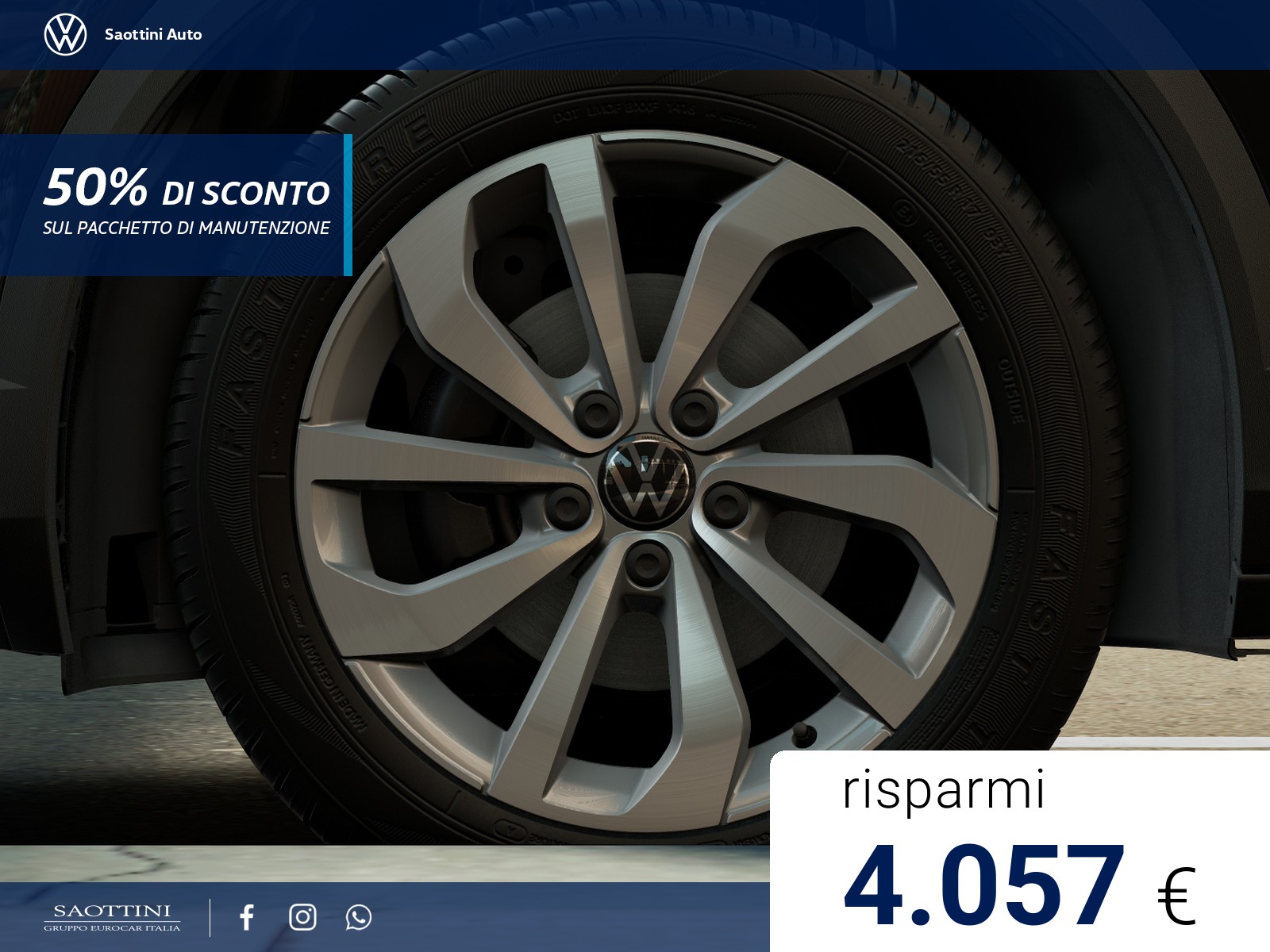Screen dimensions: 1270x952
Task: Click the risparmi label
Action: click(x=943, y=791)
